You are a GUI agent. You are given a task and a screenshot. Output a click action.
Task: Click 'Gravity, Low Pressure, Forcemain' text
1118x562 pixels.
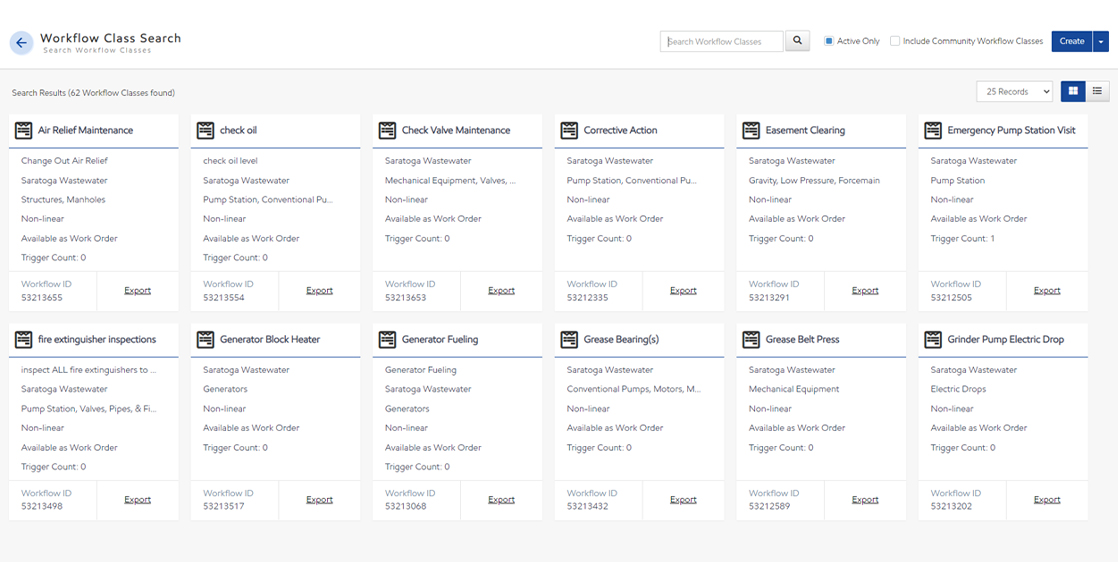[x=814, y=180]
